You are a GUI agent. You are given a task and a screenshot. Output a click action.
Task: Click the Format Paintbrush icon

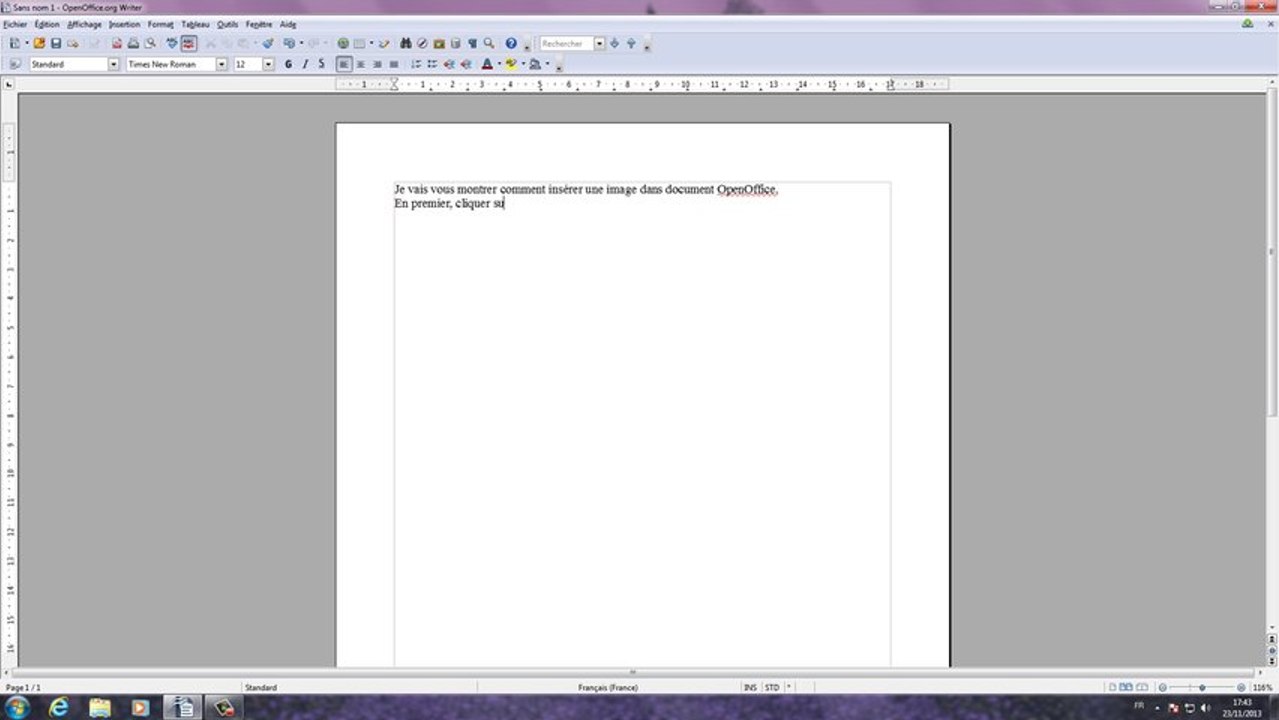click(x=267, y=44)
